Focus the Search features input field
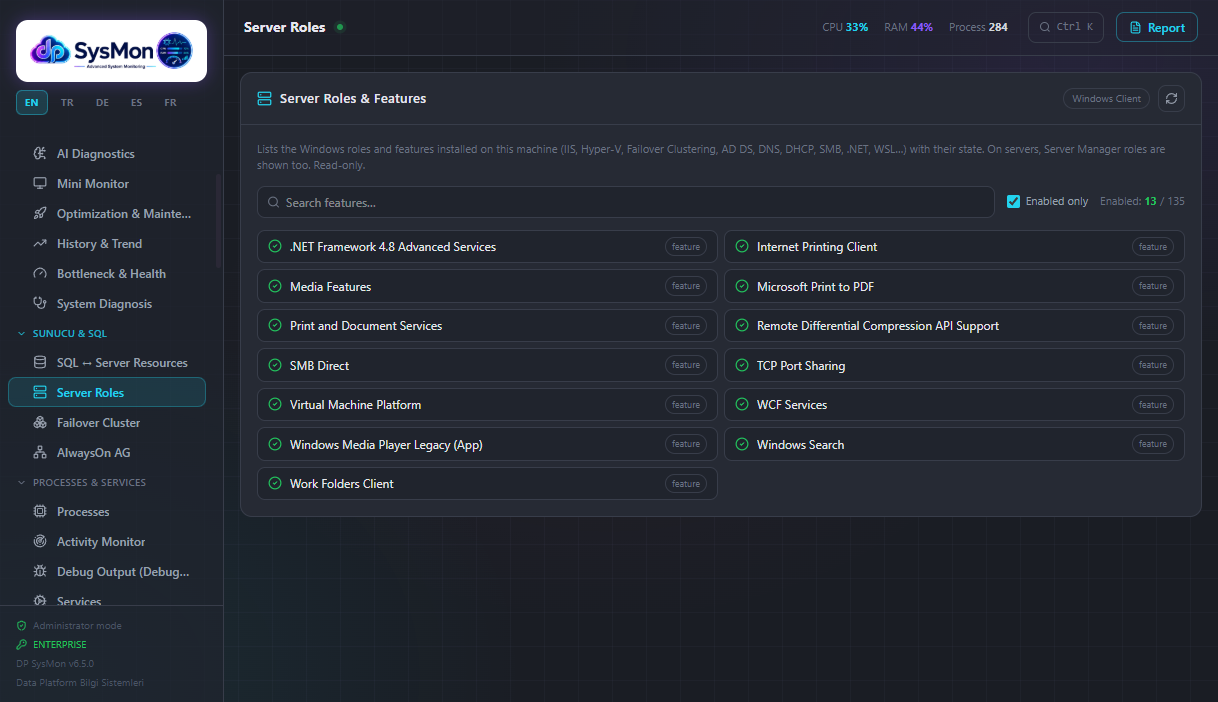Screen dimensions: 1218x702 click(626, 202)
